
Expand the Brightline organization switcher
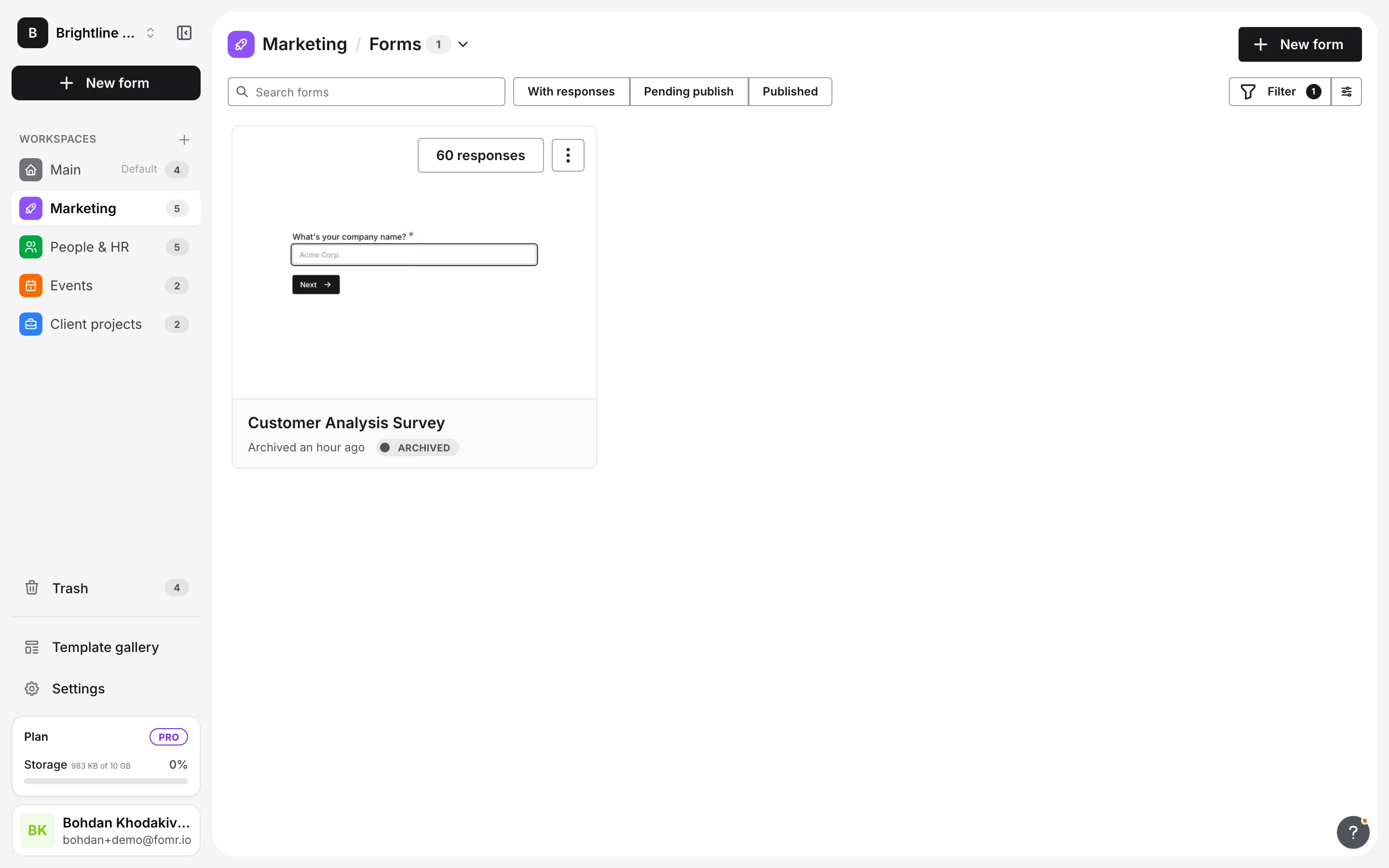[150, 33]
